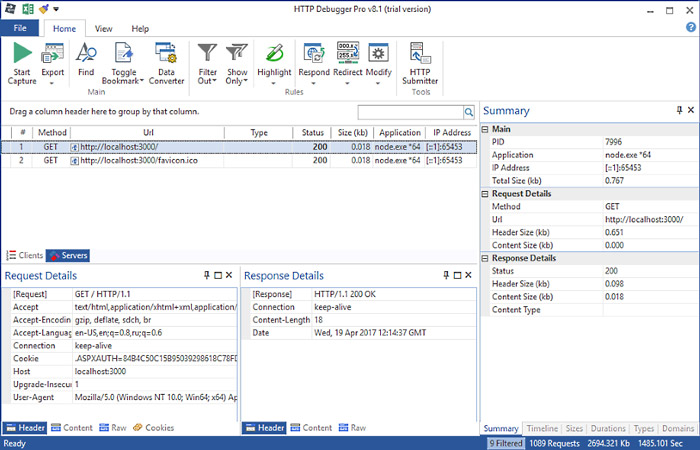Close the Request Details panel
Viewport: 700px width, 450px height.
point(229,275)
